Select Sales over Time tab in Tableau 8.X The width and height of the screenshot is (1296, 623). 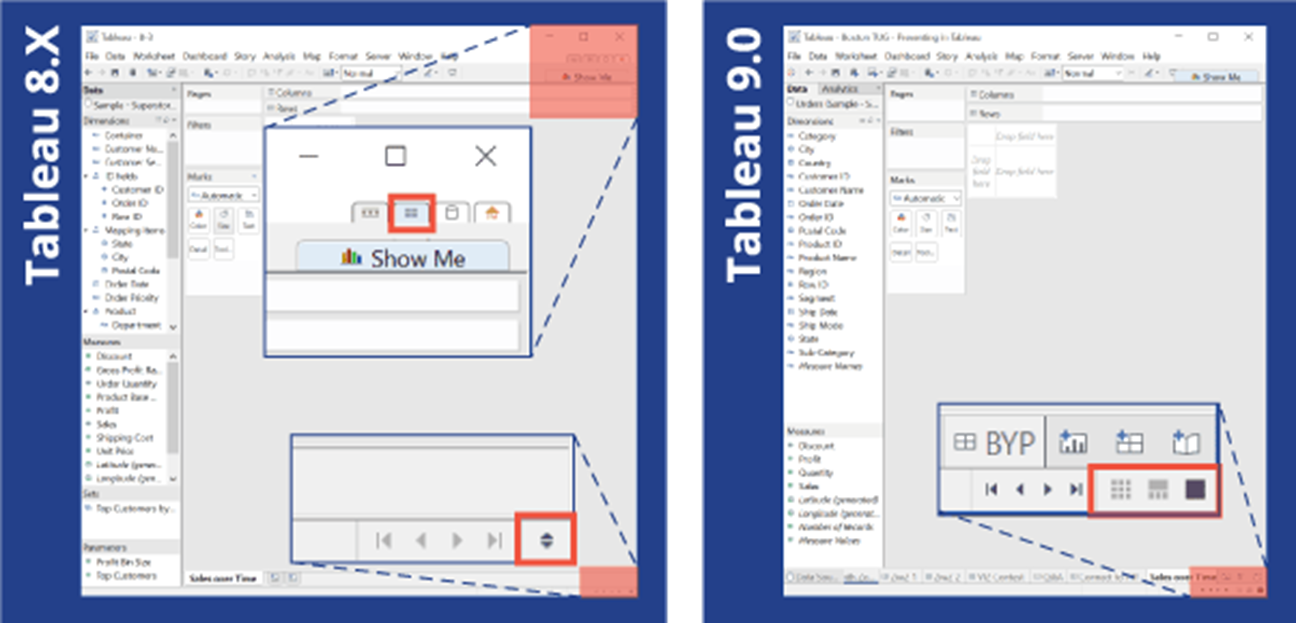tap(222, 578)
